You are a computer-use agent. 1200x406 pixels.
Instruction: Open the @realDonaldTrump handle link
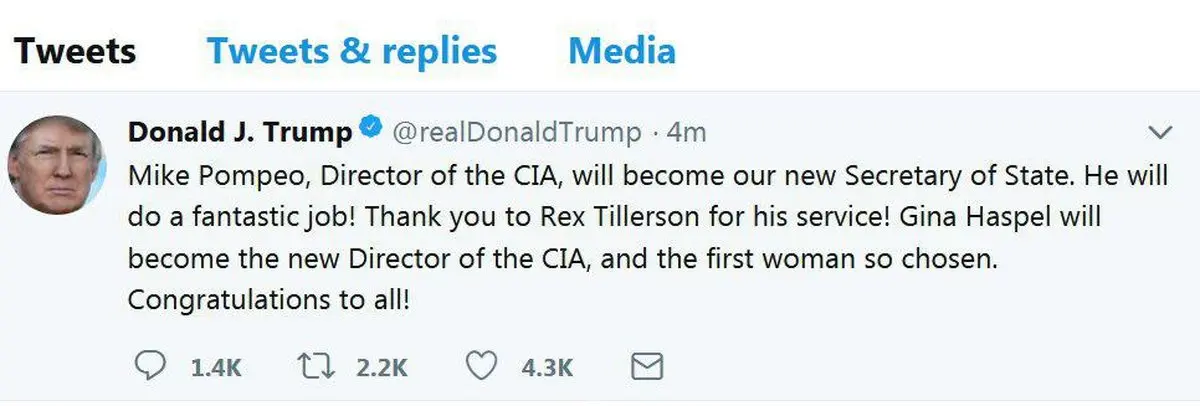point(514,132)
